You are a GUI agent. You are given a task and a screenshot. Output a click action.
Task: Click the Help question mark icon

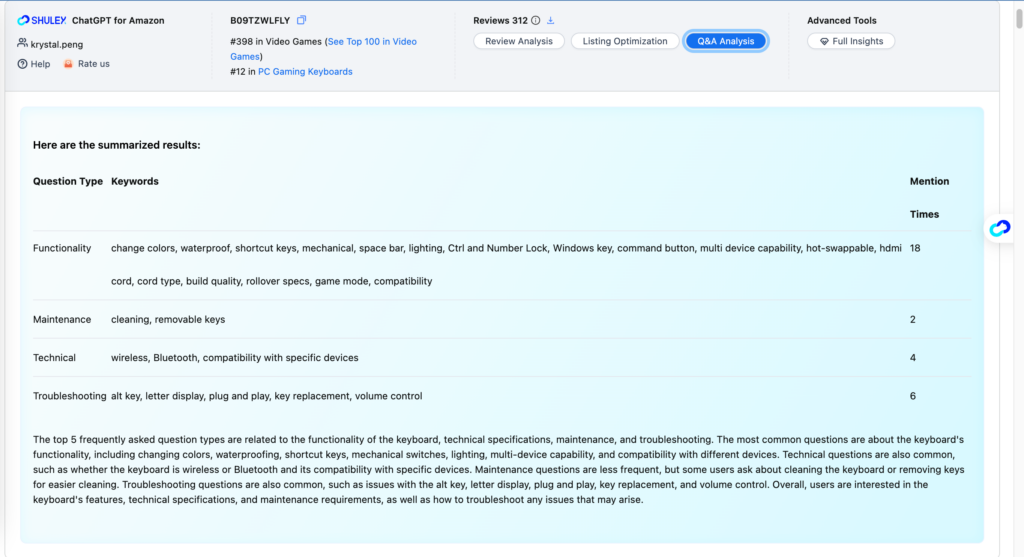pyautogui.click(x=22, y=64)
